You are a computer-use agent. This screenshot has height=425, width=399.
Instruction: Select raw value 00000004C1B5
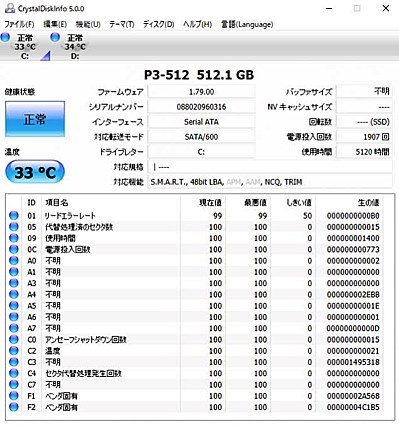pos(353,407)
